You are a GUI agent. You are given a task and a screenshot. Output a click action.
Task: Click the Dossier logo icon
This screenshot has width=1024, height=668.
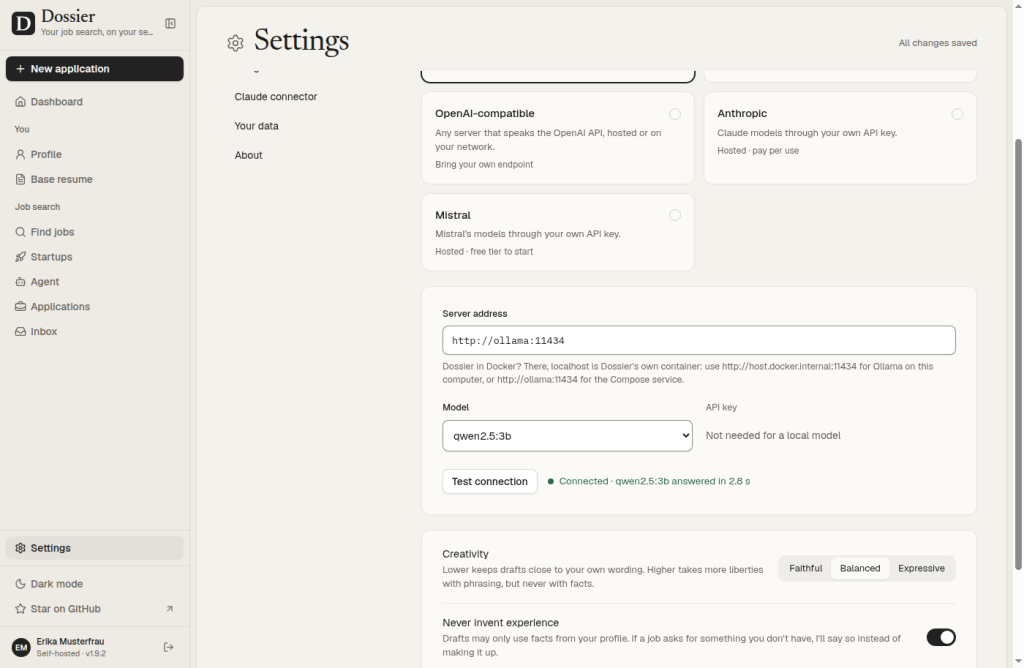(23, 24)
